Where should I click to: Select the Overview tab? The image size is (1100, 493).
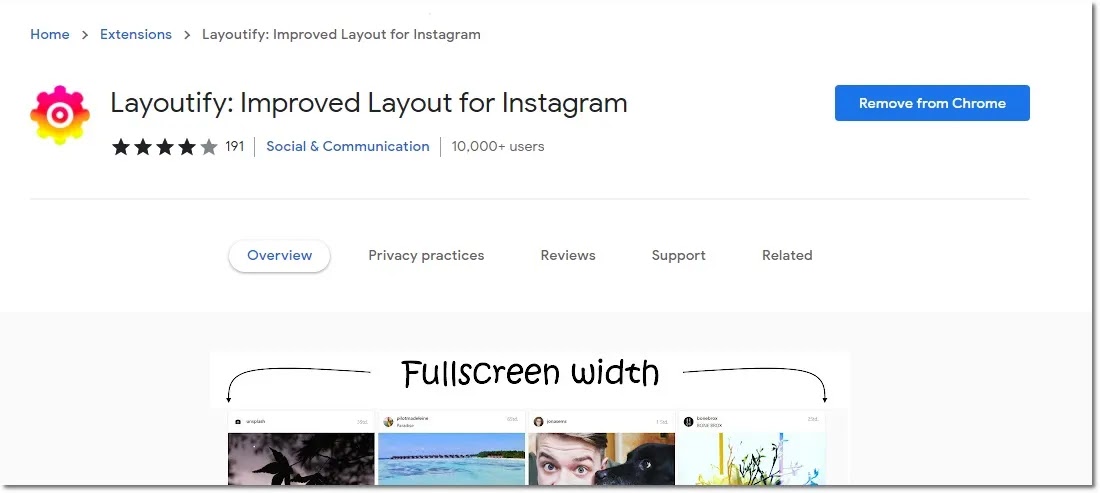[279, 255]
